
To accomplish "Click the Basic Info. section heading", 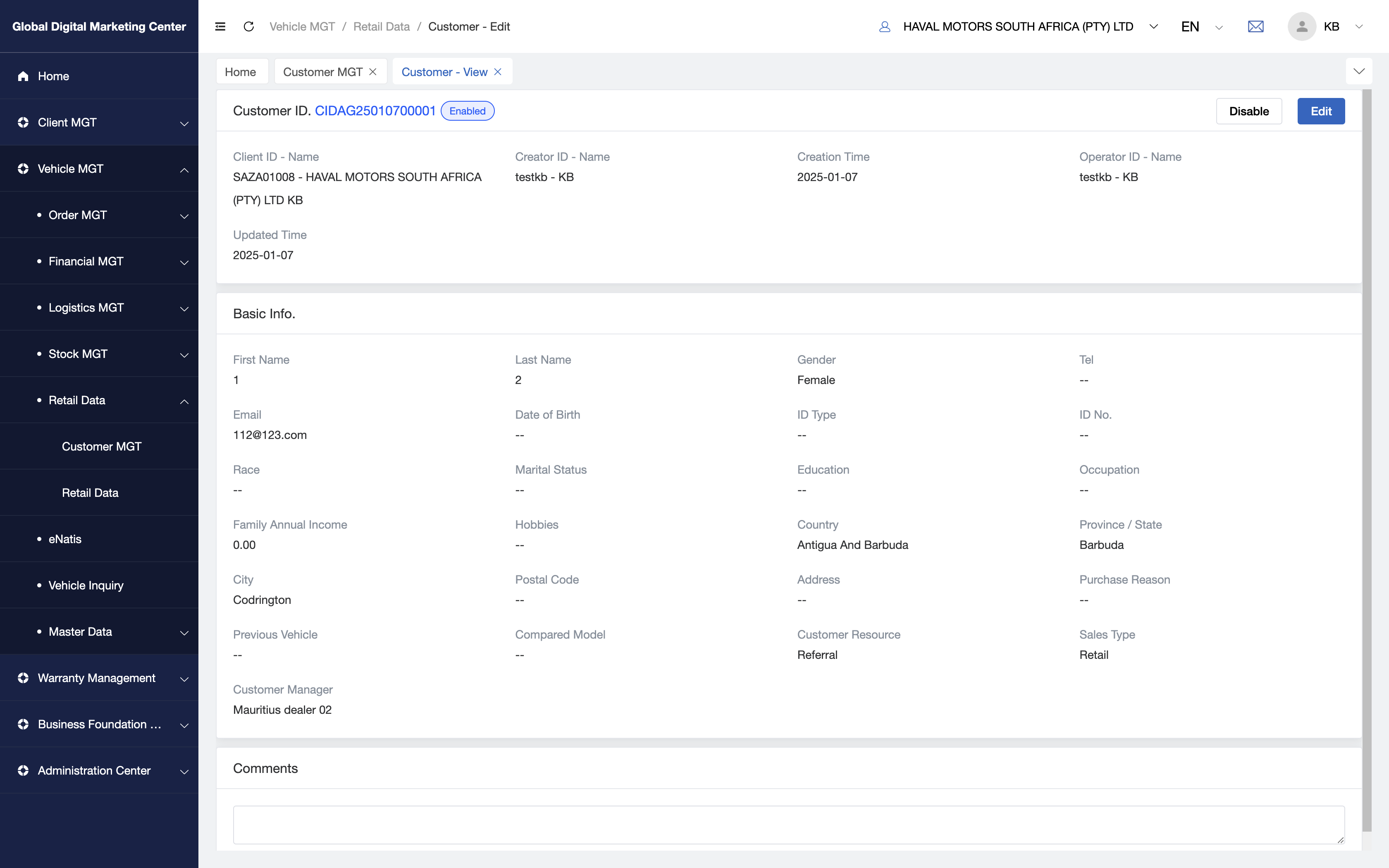I will (264, 314).
